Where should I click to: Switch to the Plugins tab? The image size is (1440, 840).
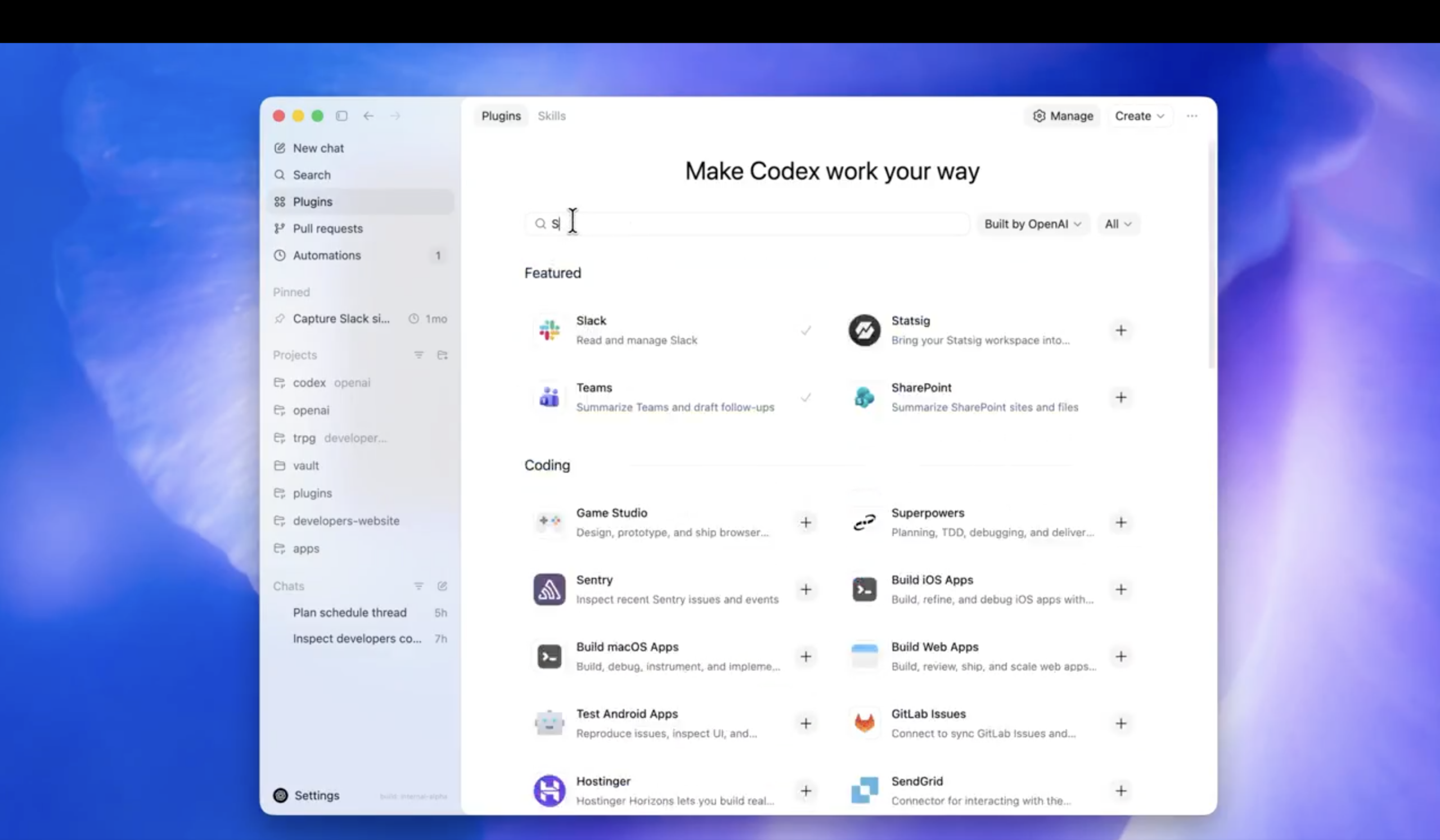pos(501,116)
